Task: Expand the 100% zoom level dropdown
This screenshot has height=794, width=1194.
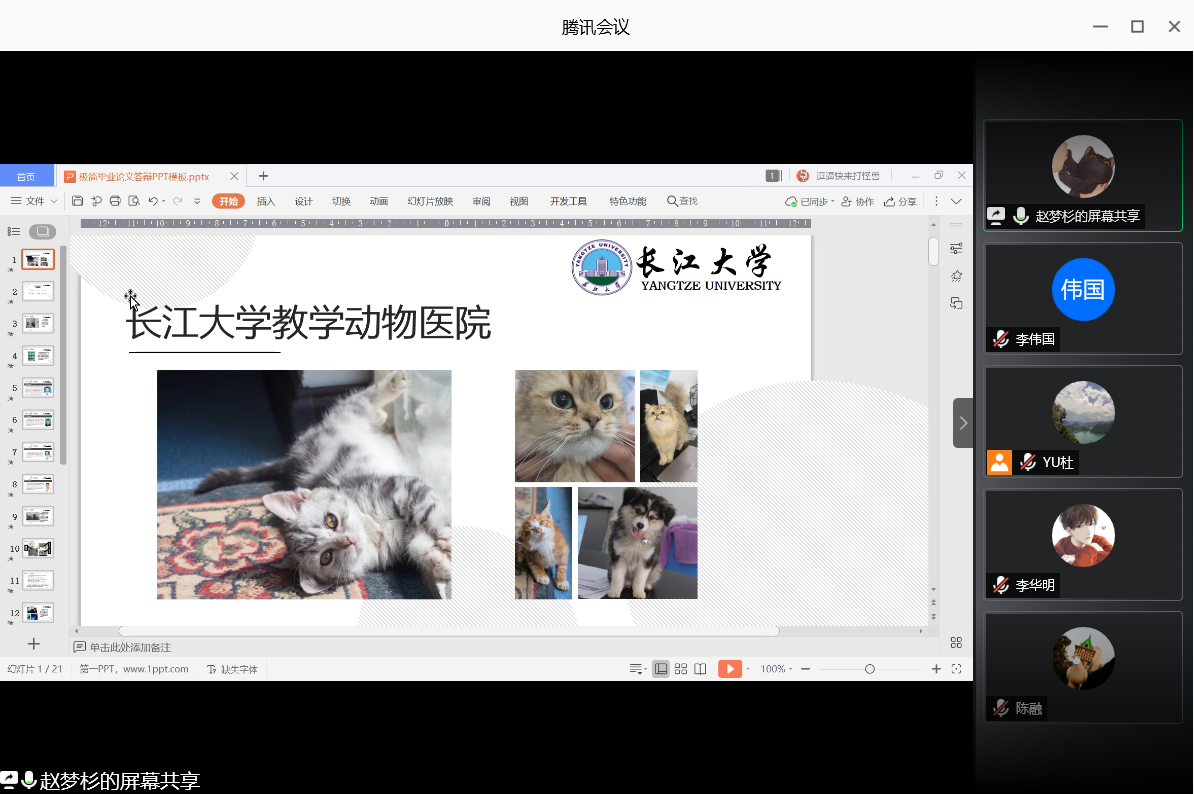Action: pos(776,669)
